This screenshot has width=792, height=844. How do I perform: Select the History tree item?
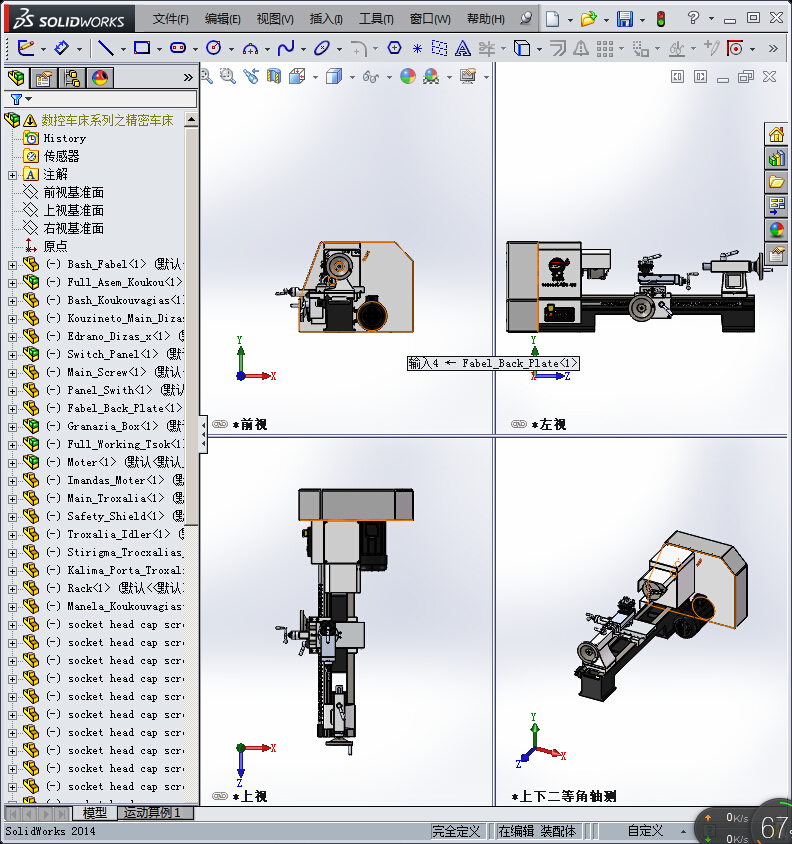pos(65,138)
